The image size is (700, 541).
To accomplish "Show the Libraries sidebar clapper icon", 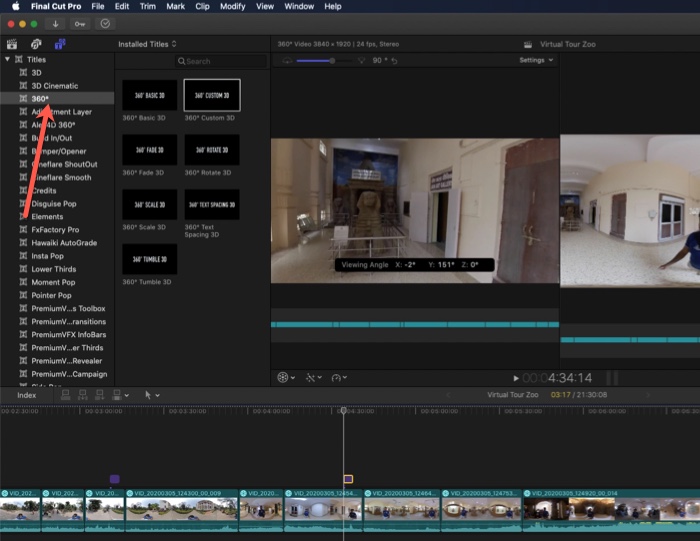I will (x=12, y=44).
